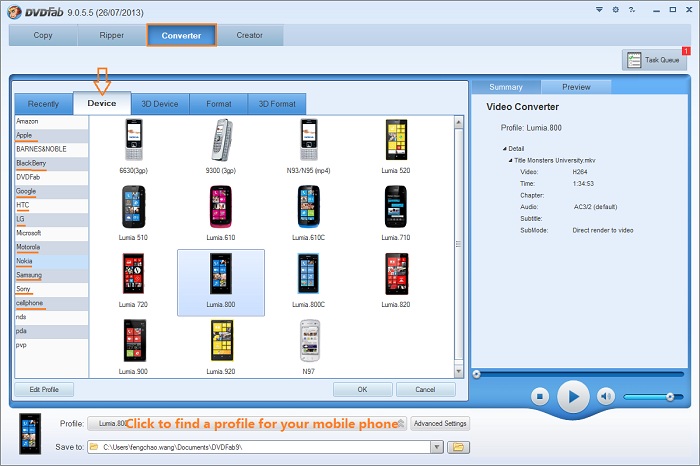Viewport: 700px width, 466px height.
Task: Choose BARNES&NOBLE brand
Action: click(x=51, y=149)
